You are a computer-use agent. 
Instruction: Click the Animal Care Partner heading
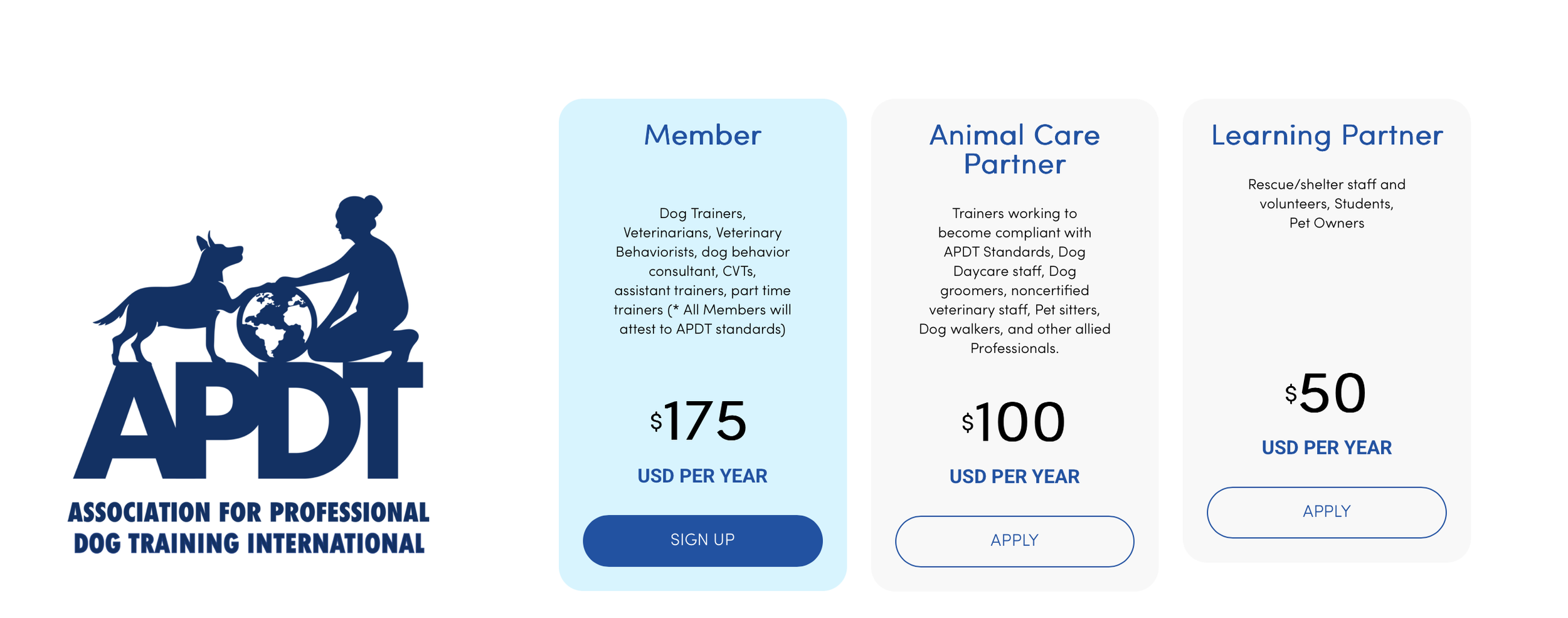[x=1014, y=150]
